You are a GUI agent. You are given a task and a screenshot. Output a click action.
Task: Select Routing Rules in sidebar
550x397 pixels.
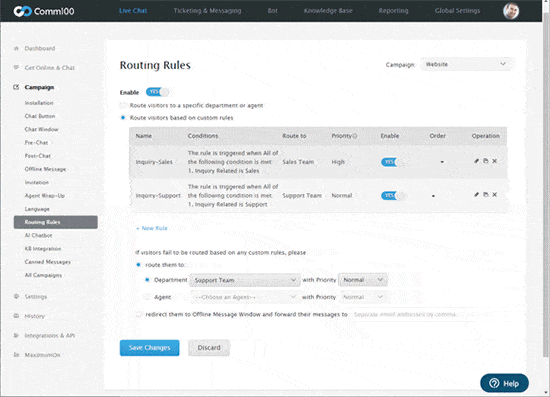pos(56,222)
